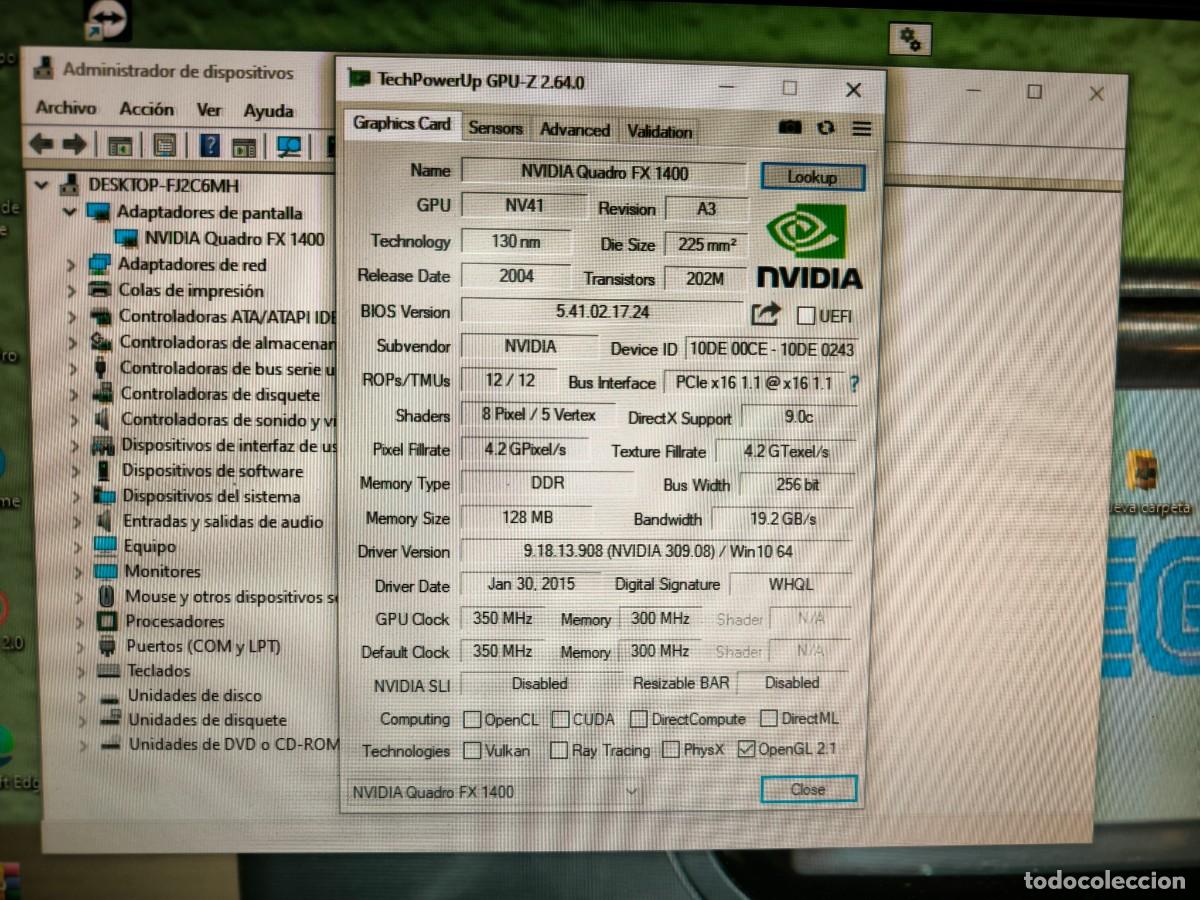The height and width of the screenshot is (900, 1200).
Task: Click the BIOS export share icon
Action: 765,314
